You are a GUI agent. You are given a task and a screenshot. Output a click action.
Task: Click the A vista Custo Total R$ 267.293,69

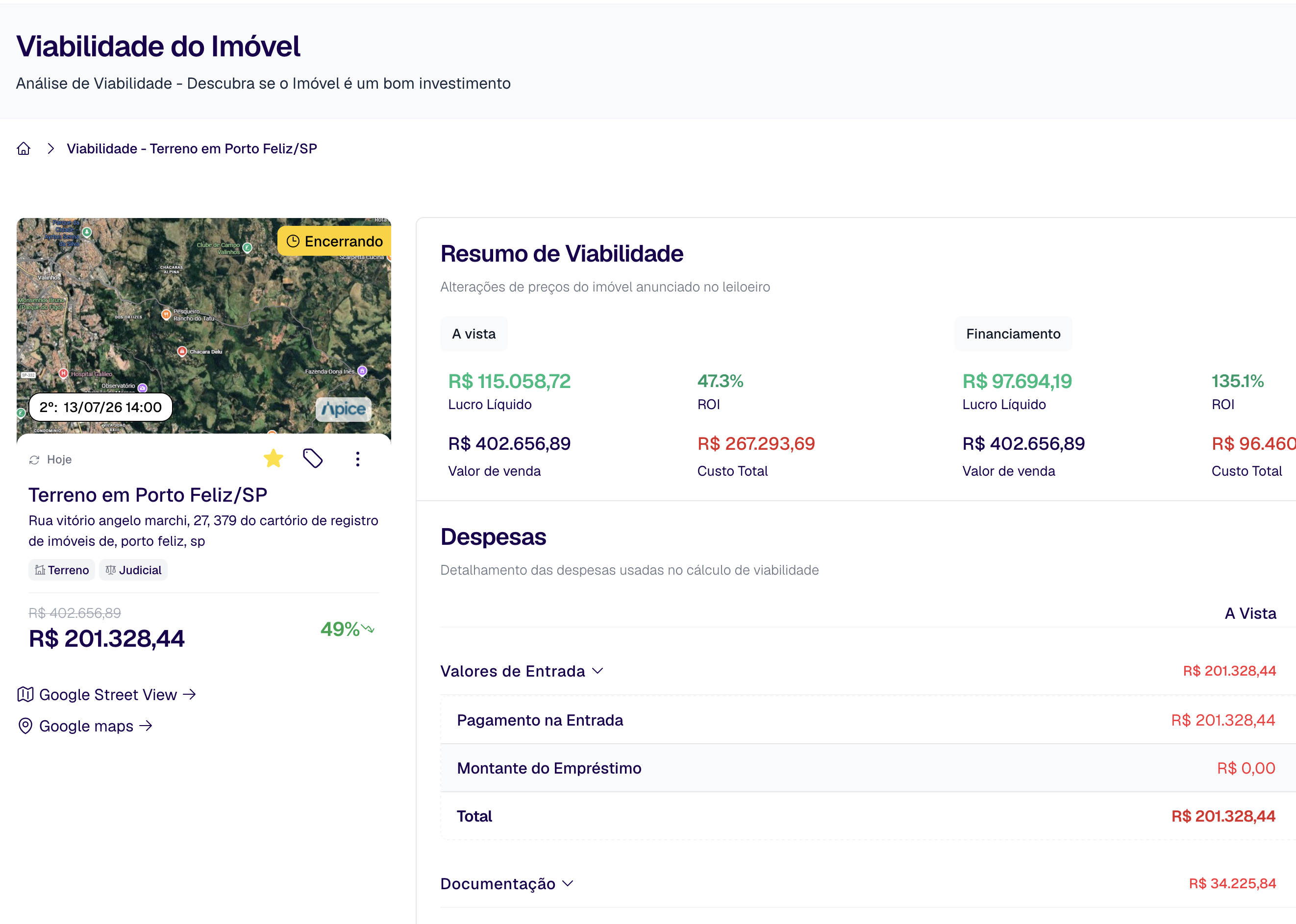click(756, 444)
